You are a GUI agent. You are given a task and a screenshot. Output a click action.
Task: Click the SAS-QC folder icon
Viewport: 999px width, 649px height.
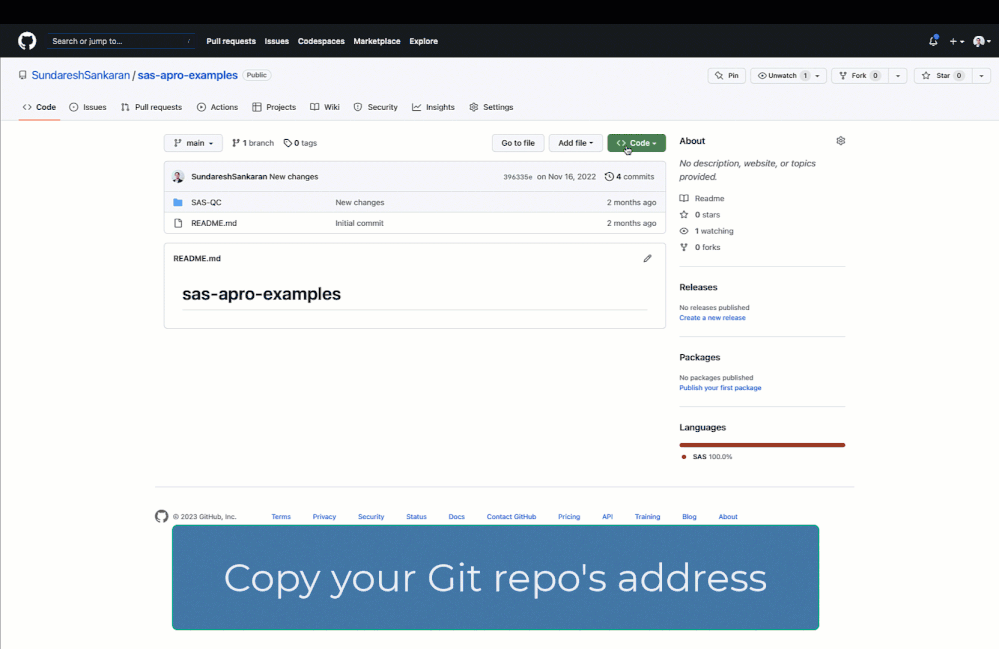[178, 203]
